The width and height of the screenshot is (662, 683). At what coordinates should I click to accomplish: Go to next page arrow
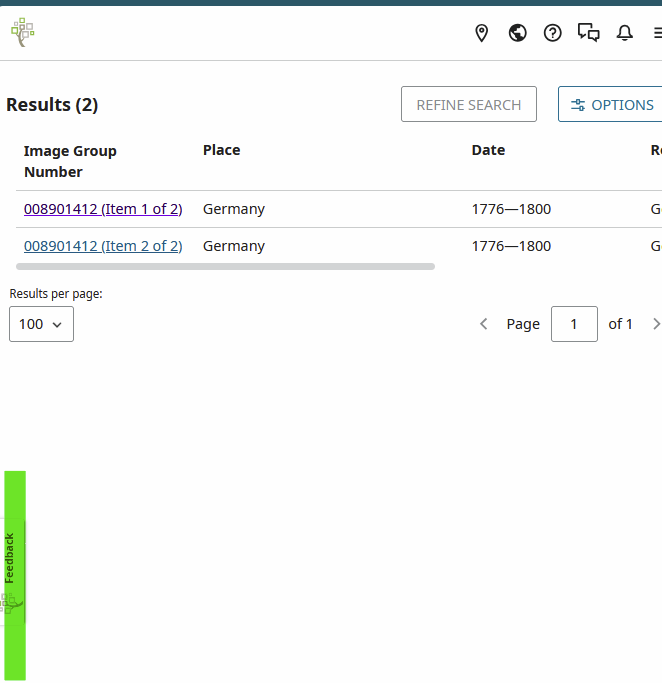(656, 324)
